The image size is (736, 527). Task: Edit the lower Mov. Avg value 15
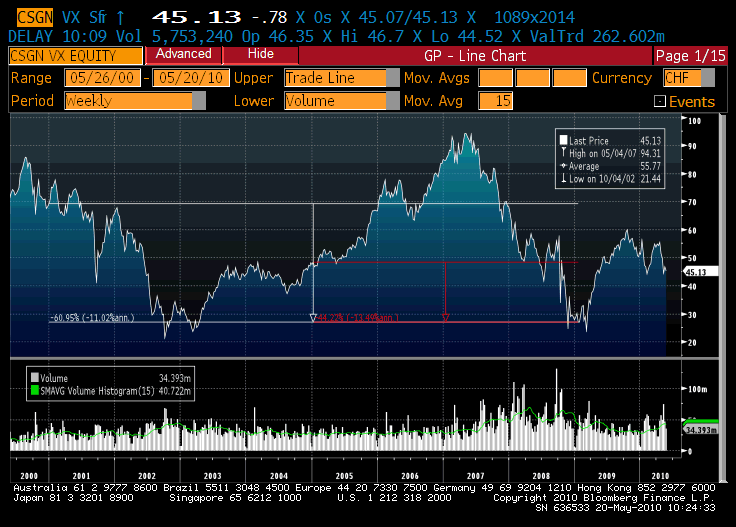[495, 101]
